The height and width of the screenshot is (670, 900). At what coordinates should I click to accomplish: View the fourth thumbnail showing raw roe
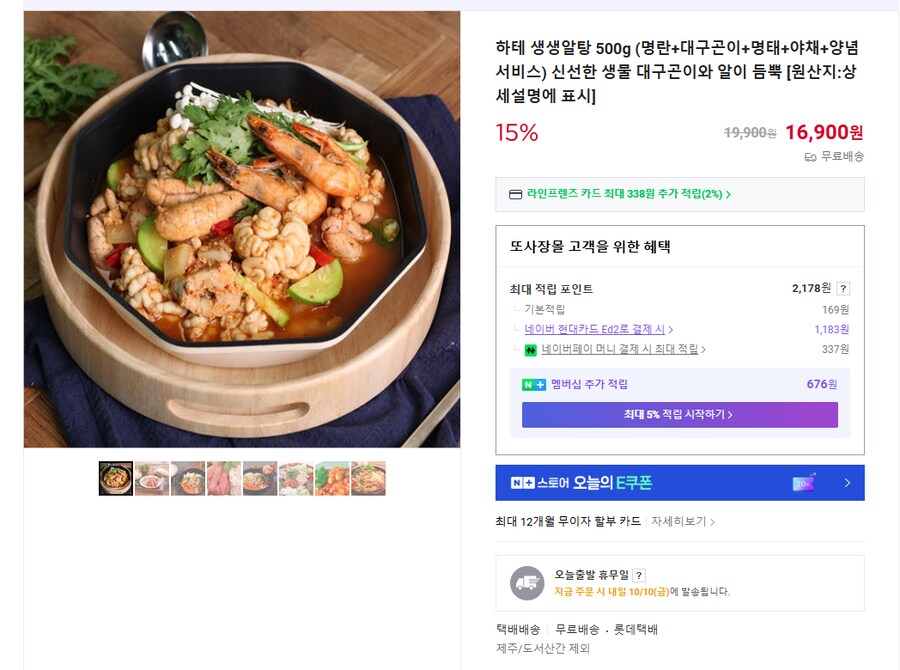click(224, 478)
